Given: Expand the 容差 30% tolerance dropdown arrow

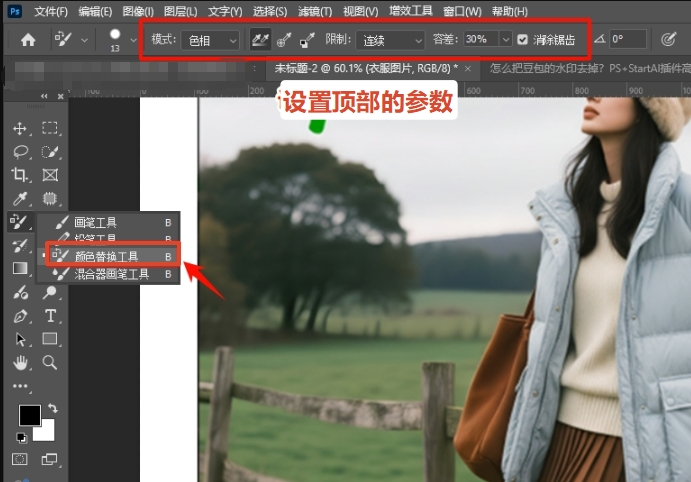Looking at the screenshot, I should pos(505,40).
